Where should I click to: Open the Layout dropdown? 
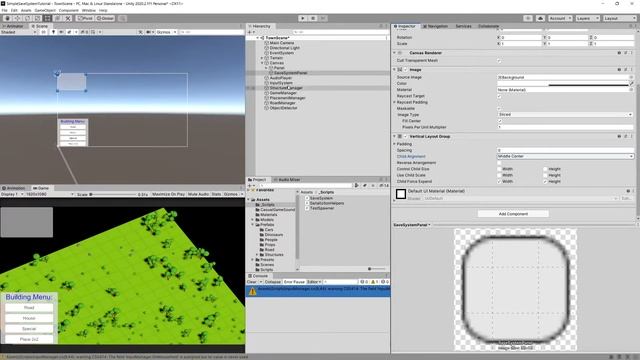[620, 18]
